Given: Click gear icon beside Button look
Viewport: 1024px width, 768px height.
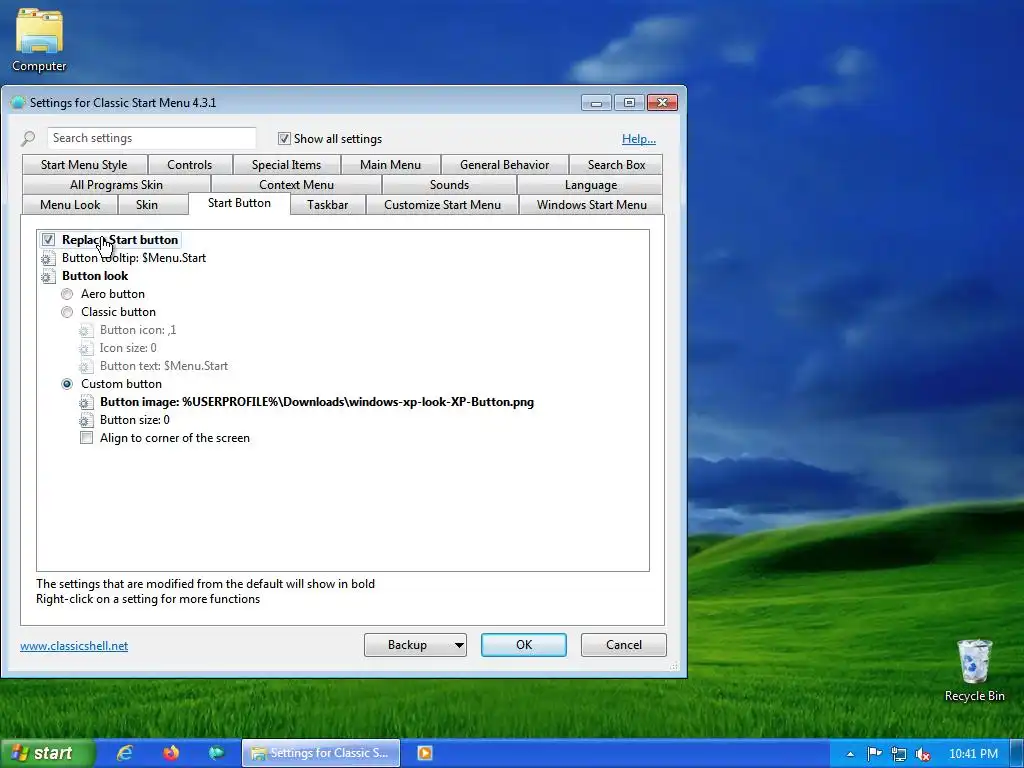Looking at the screenshot, I should click(x=48, y=276).
